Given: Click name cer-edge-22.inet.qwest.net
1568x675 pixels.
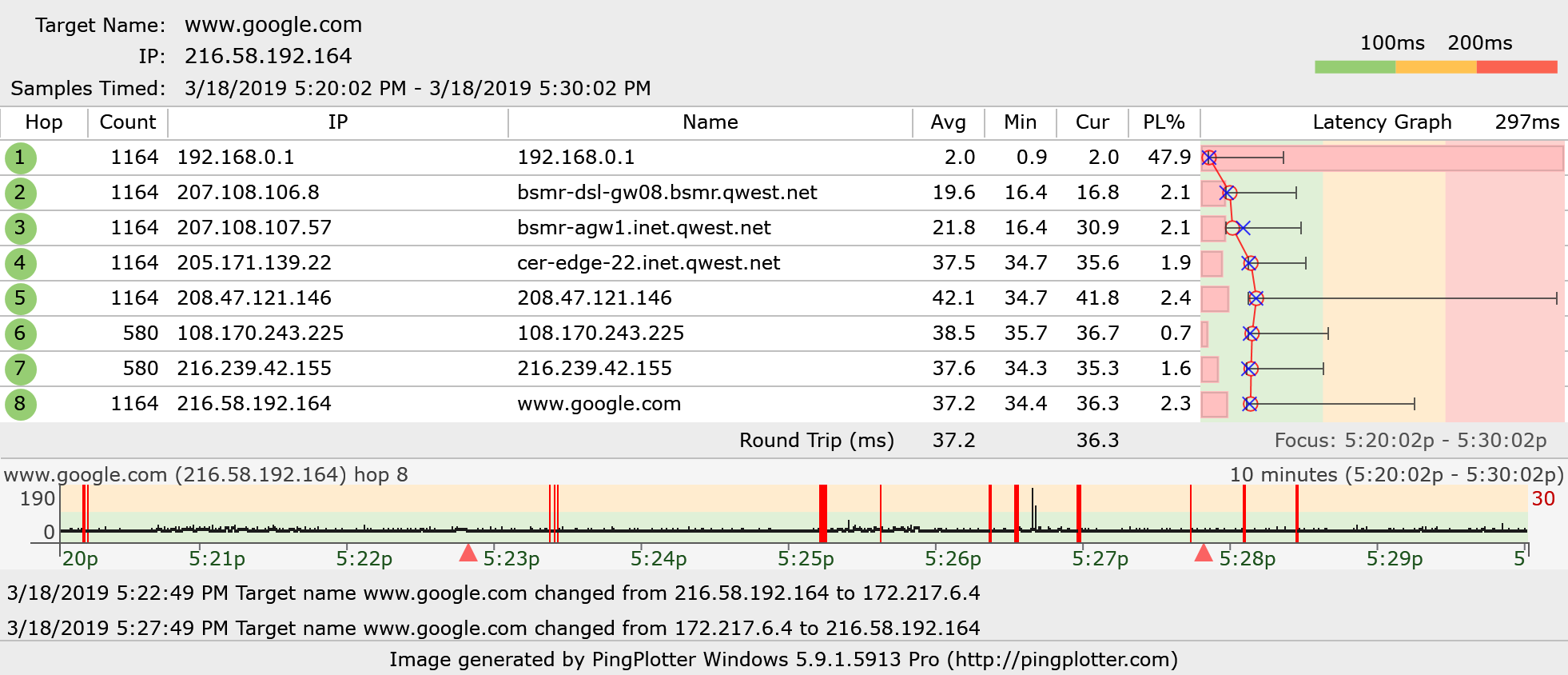Looking at the screenshot, I should pos(649,263).
